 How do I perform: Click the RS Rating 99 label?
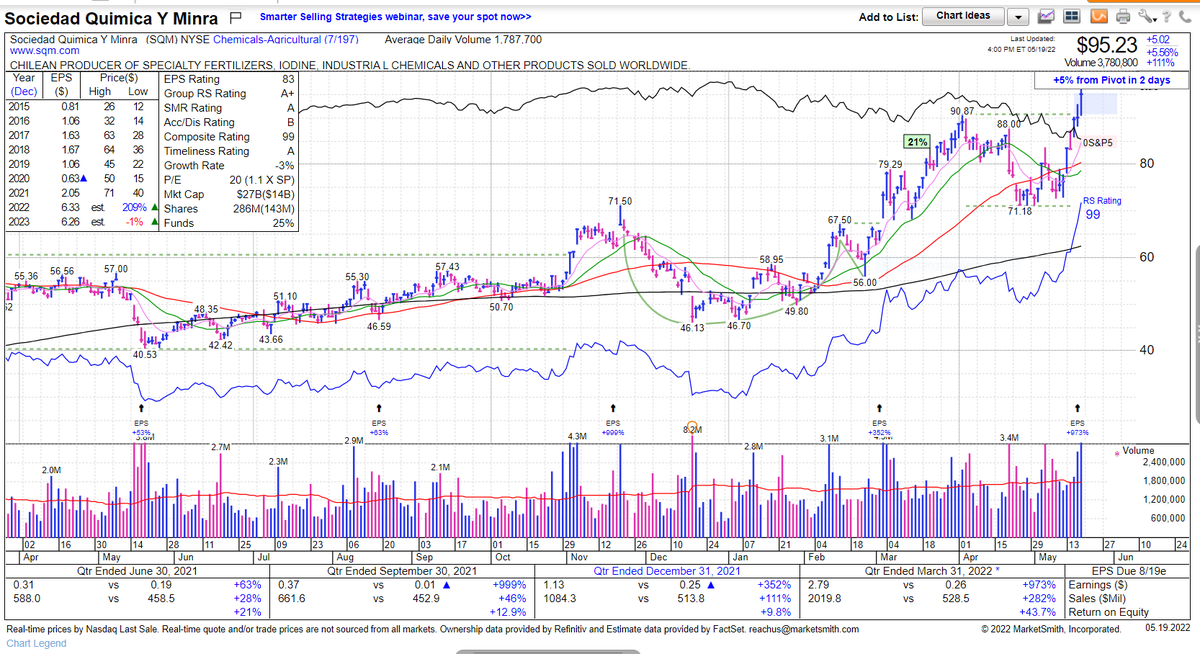(1102, 207)
